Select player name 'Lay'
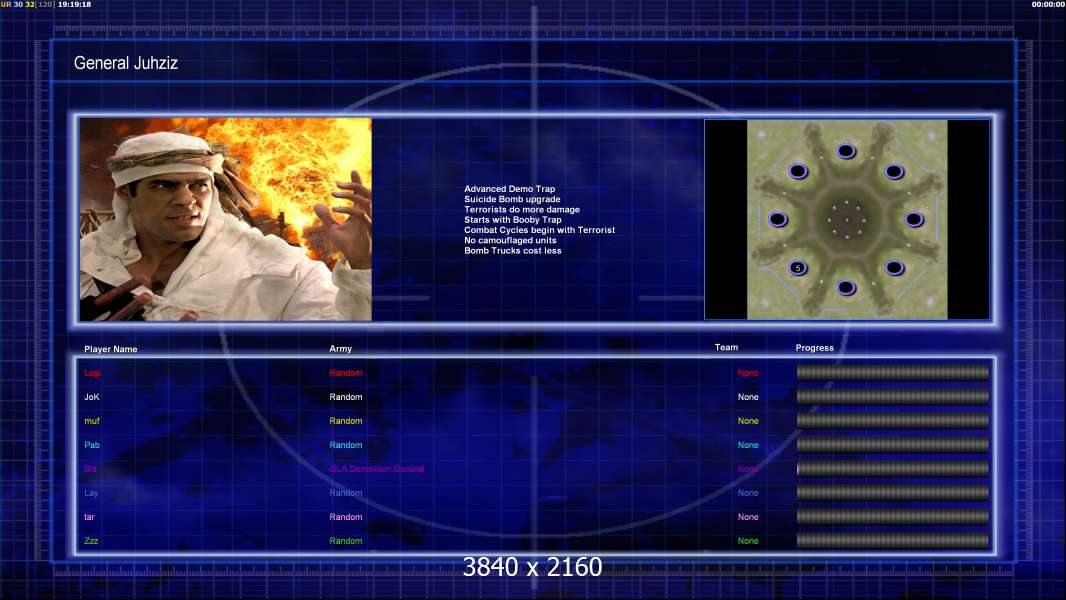 [x=91, y=493]
